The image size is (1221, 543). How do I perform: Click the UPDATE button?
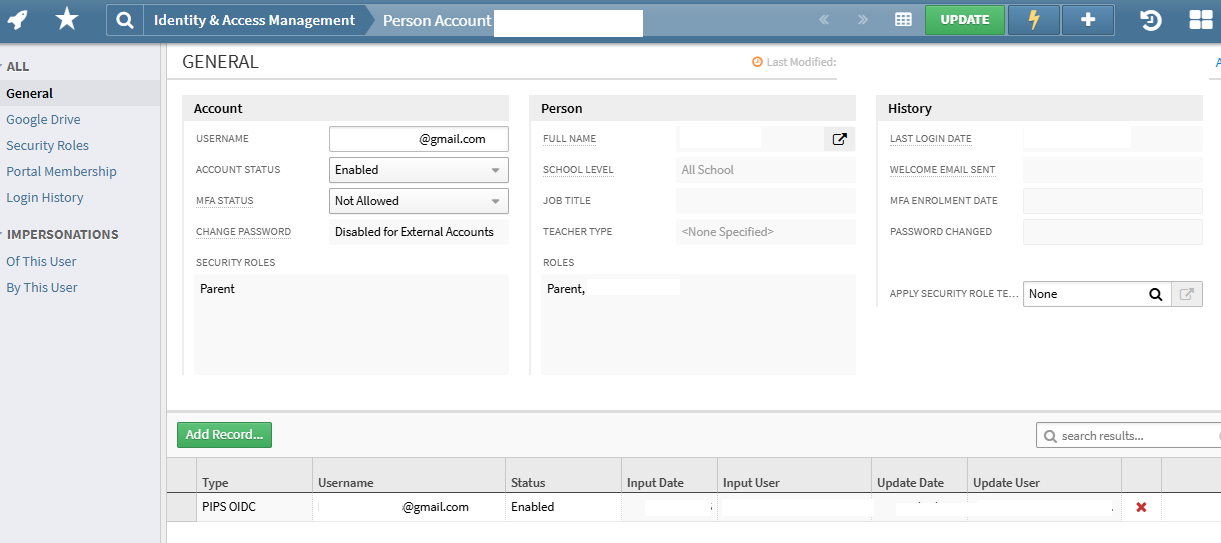pyautogui.click(x=965, y=20)
